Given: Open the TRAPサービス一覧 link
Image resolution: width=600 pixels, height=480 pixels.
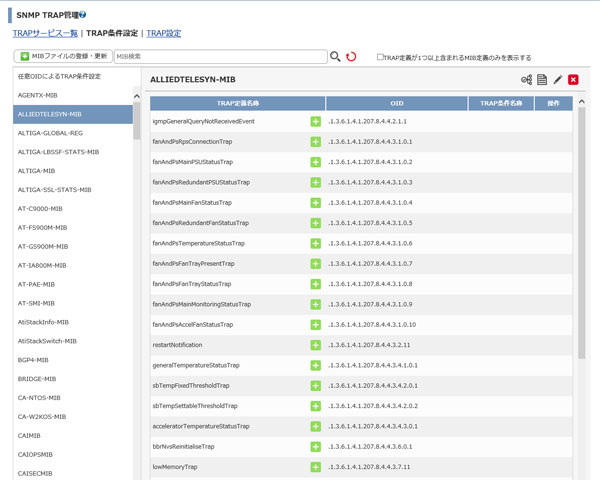Looking at the screenshot, I should click(45, 33).
